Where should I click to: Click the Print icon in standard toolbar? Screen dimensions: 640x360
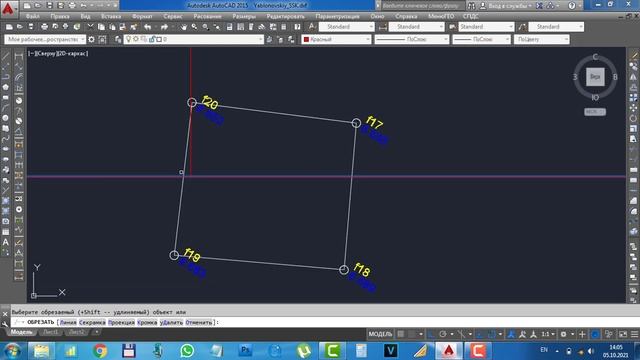[x=44, y=27]
